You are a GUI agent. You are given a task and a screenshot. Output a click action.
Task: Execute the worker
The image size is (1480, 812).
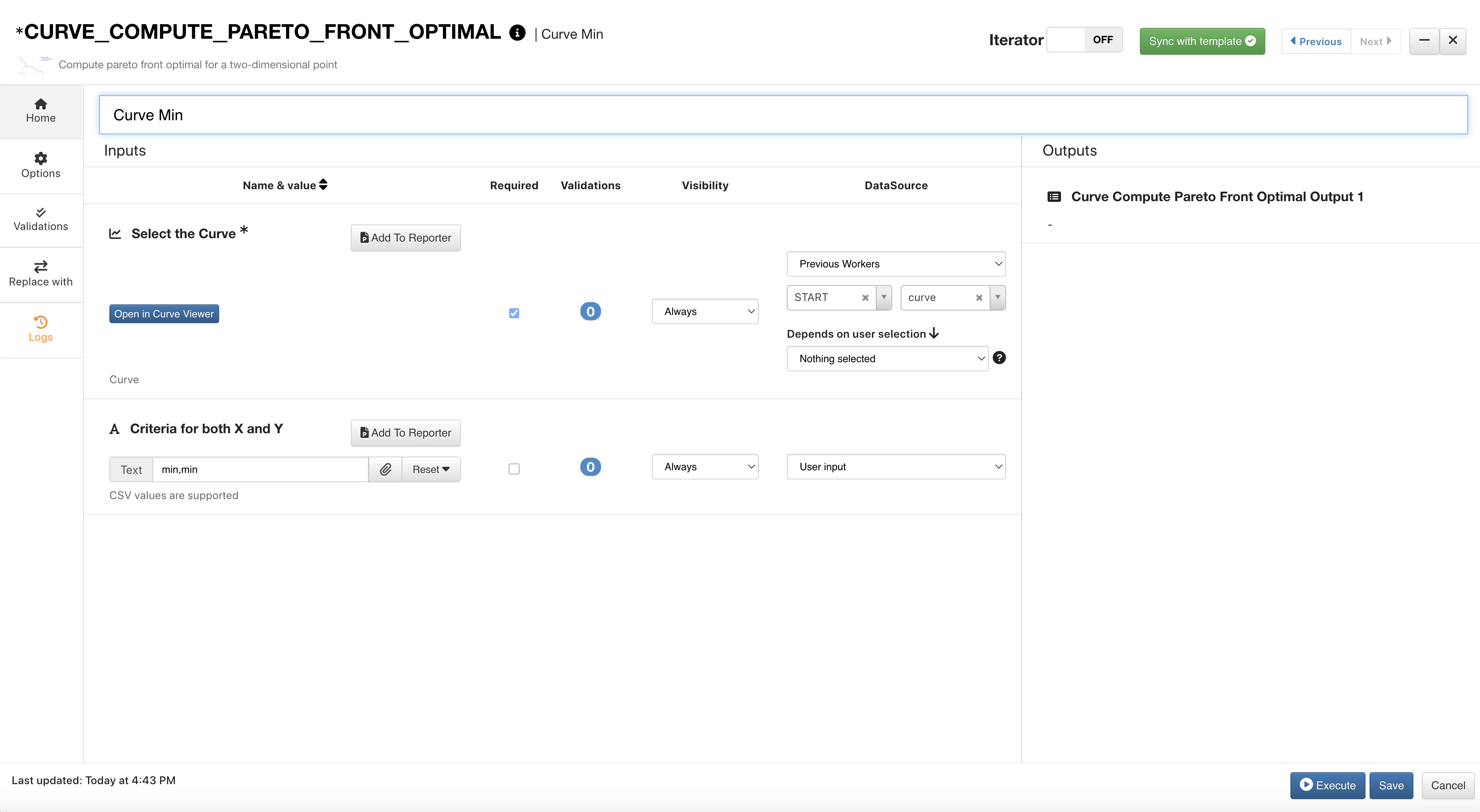point(1327,785)
